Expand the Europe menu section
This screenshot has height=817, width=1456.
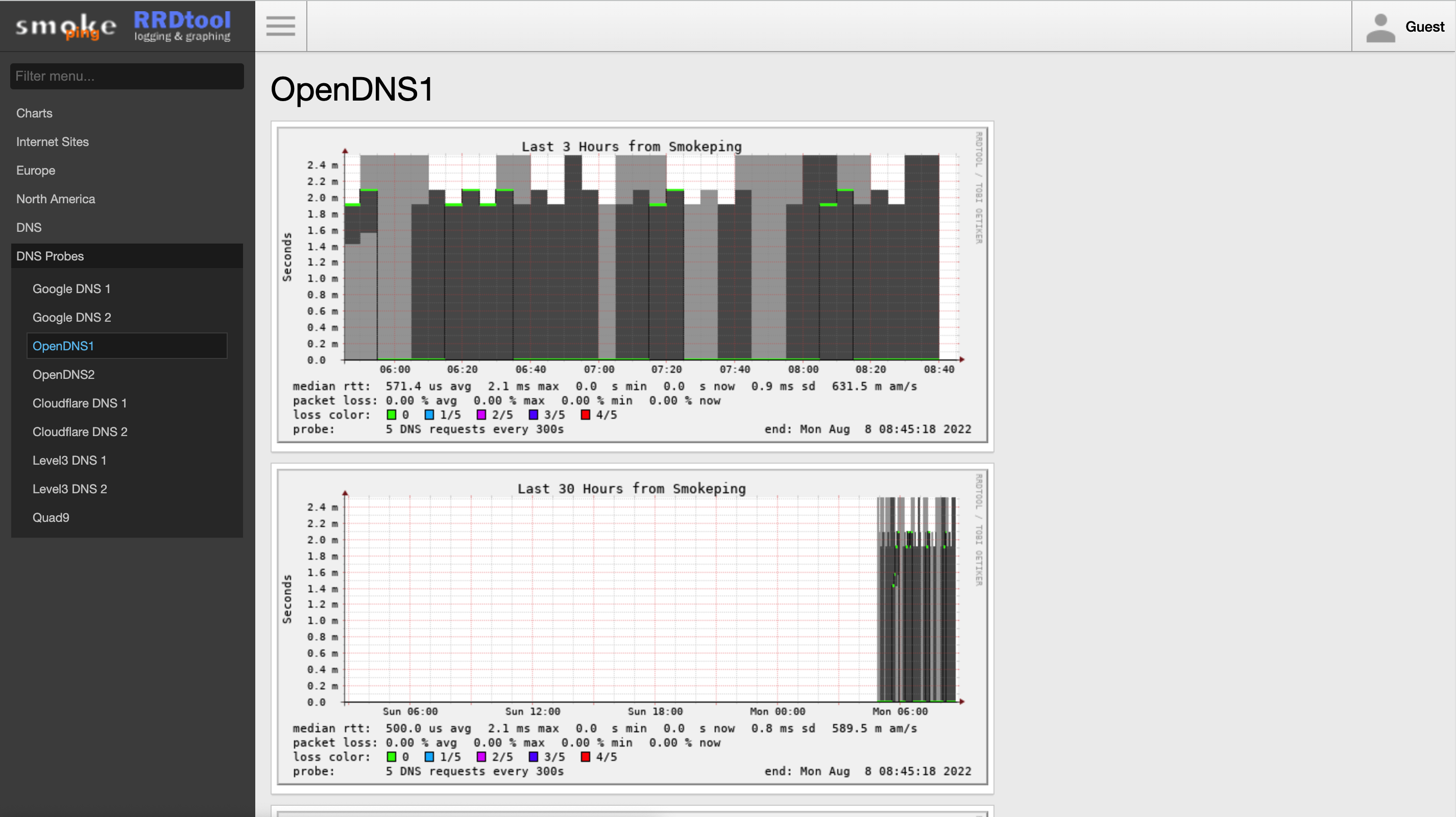click(x=36, y=170)
